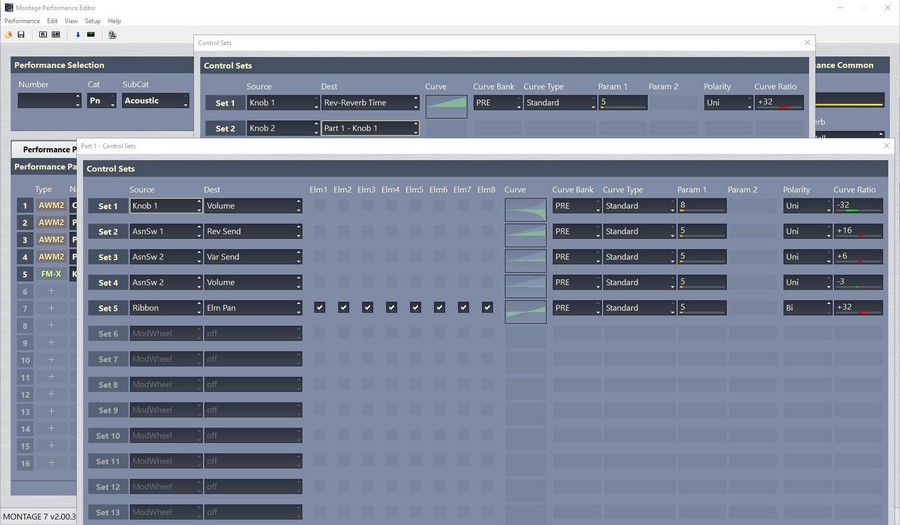The image size is (900, 525).
Task: Click the green display toolbar icon
Action: 91,34
